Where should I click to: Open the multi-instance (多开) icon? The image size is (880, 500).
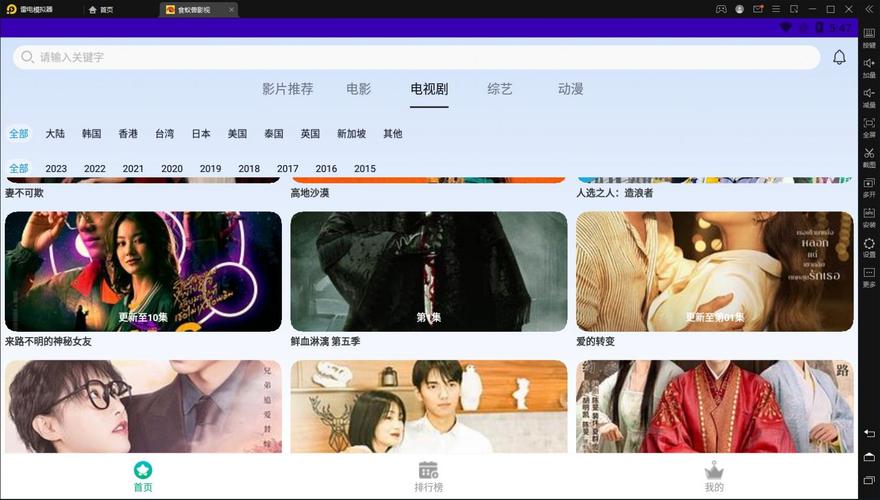point(869,185)
